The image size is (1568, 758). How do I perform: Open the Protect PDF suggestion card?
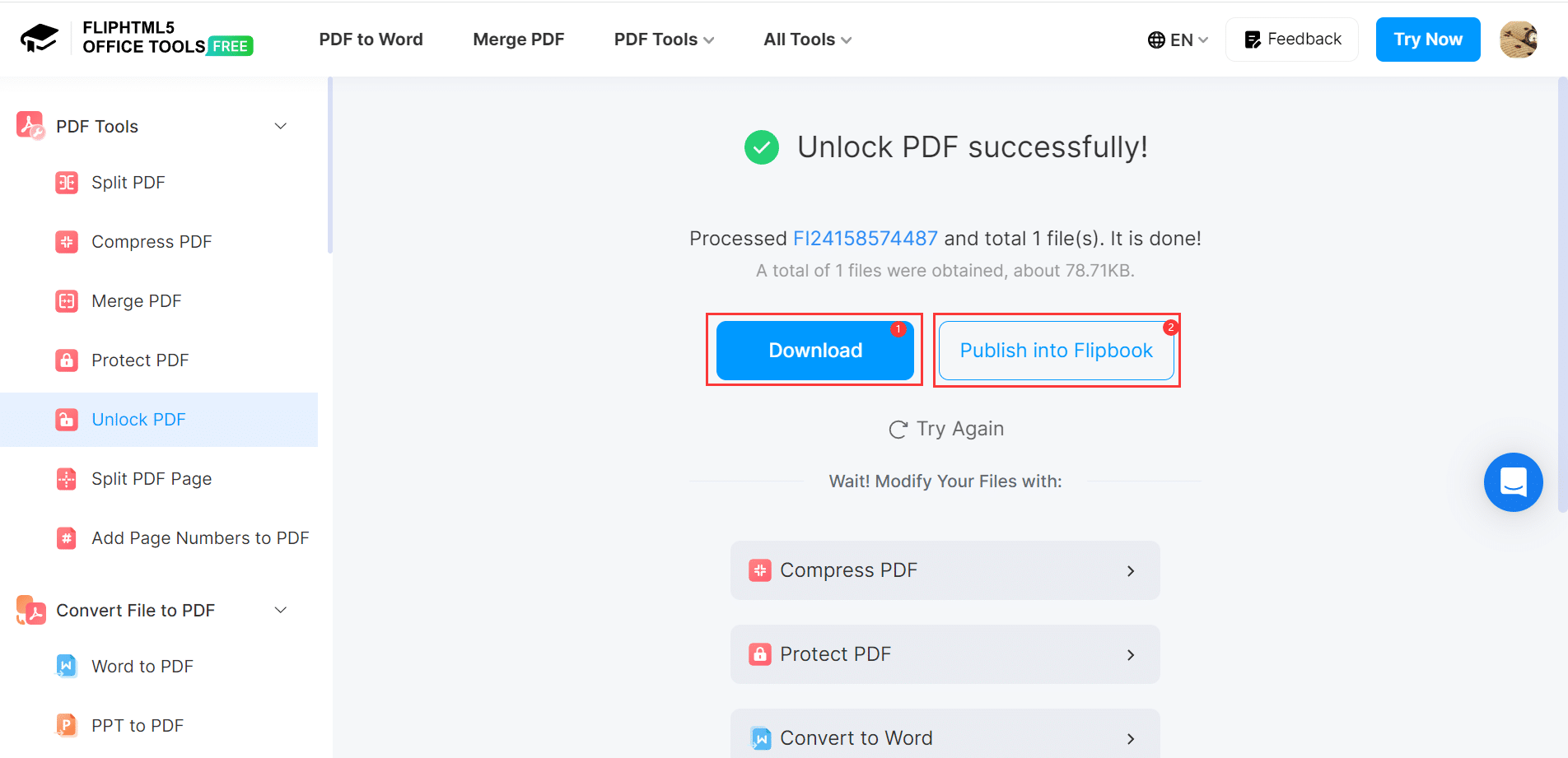pyautogui.click(x=945, y=654)
